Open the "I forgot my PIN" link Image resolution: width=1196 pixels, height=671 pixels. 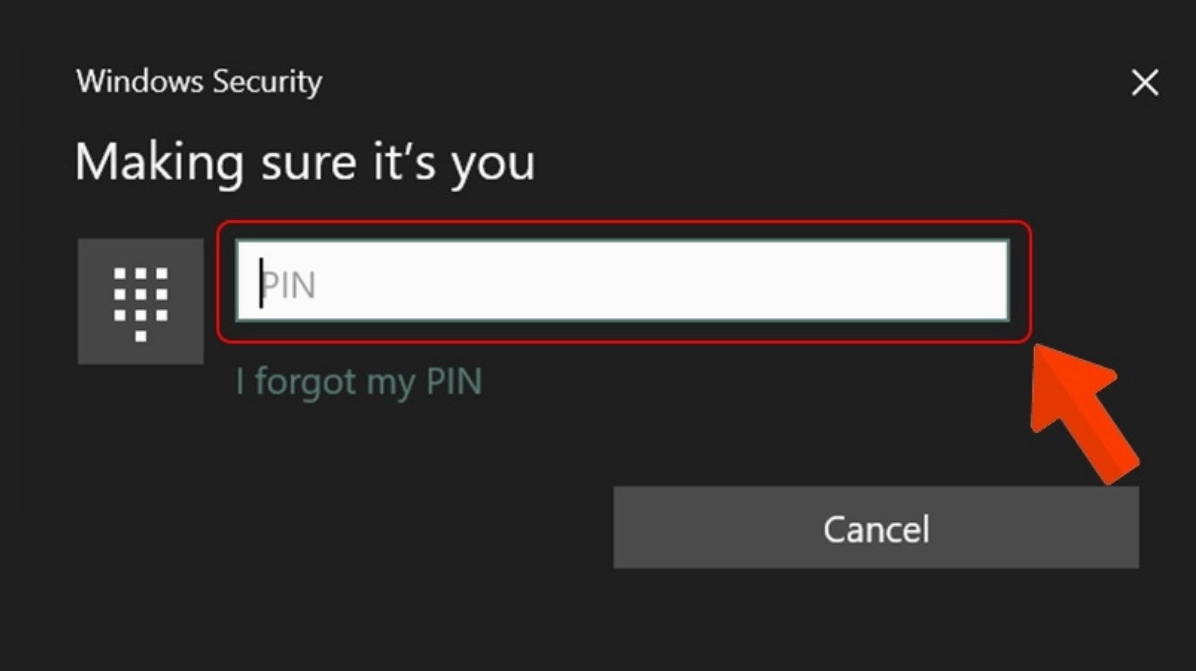358,381
